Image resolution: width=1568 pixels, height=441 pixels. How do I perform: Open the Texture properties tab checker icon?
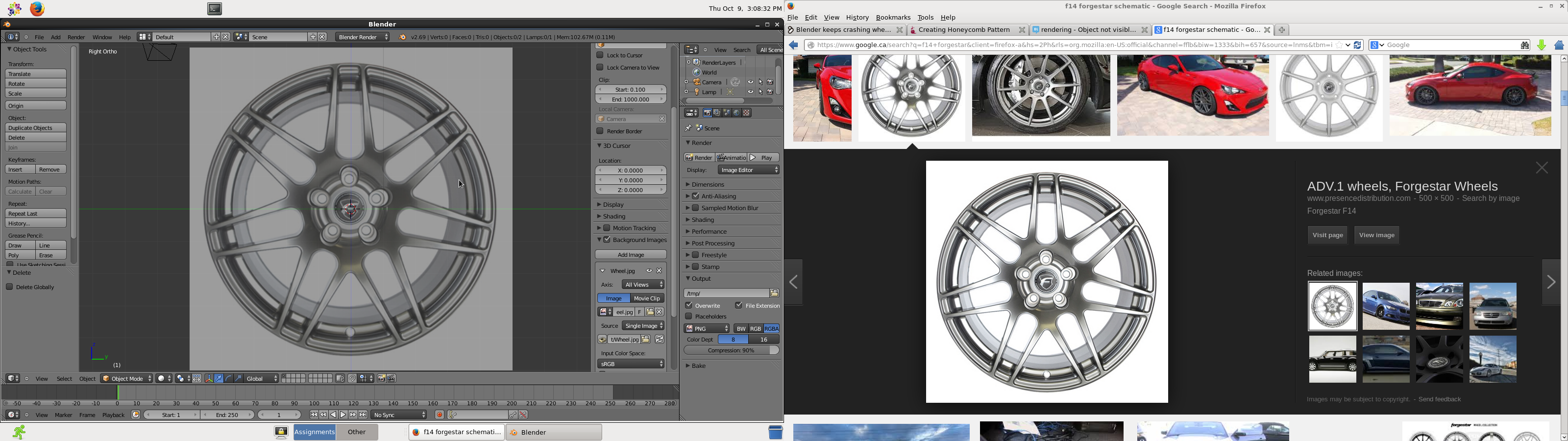click(x=746, y=113)
